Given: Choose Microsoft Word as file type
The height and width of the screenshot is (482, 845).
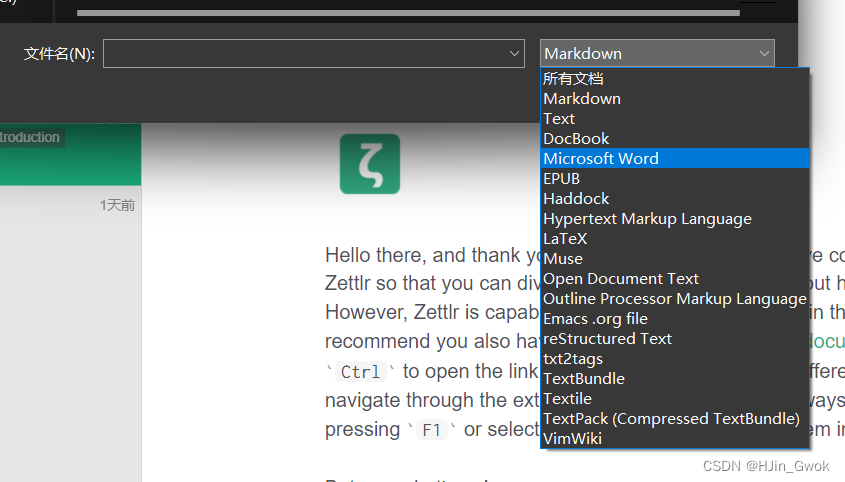Looking at the screenshot, I should pos(675,159).
